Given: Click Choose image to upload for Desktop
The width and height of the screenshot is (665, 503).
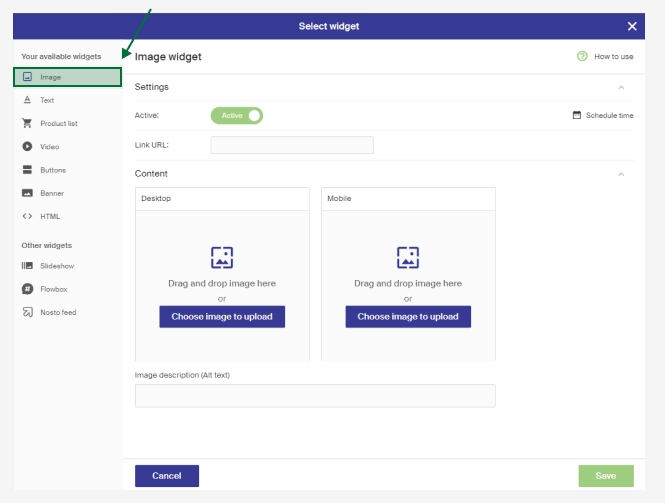Looking at the screenshot, I should point(222,316).
